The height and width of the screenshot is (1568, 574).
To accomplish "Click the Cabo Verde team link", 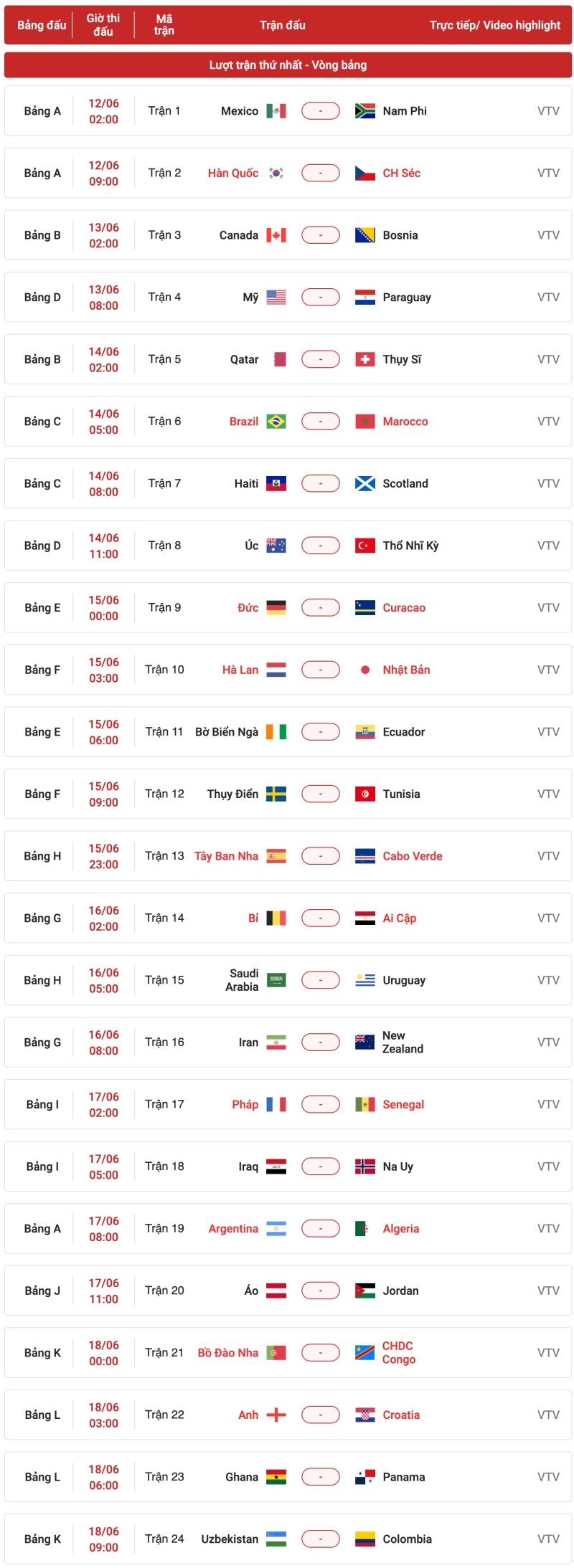I will [413, 856].
